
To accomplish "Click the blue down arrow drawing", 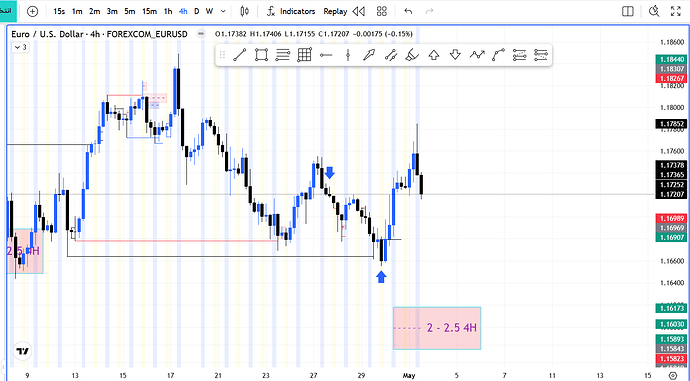I will pos(330,172).
